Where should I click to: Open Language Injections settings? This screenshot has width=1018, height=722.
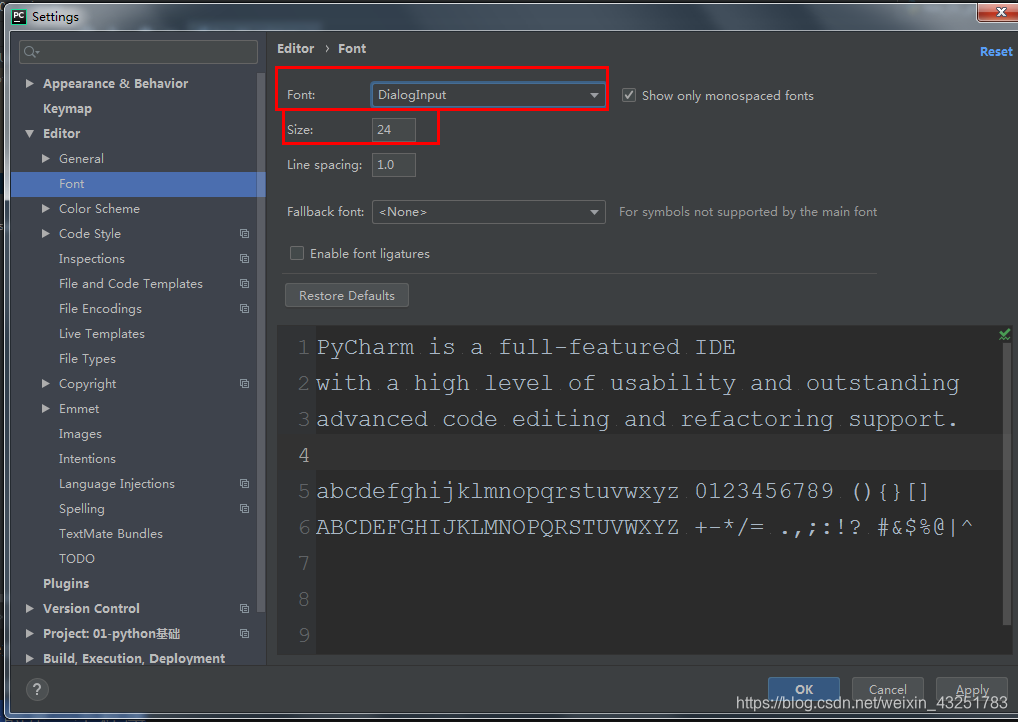[117, 484]
